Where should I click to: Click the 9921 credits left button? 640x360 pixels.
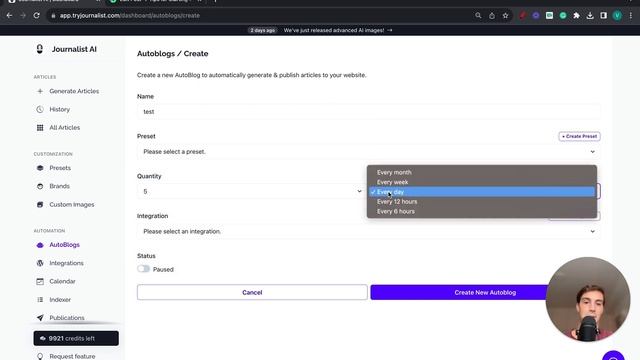[76, 338]
